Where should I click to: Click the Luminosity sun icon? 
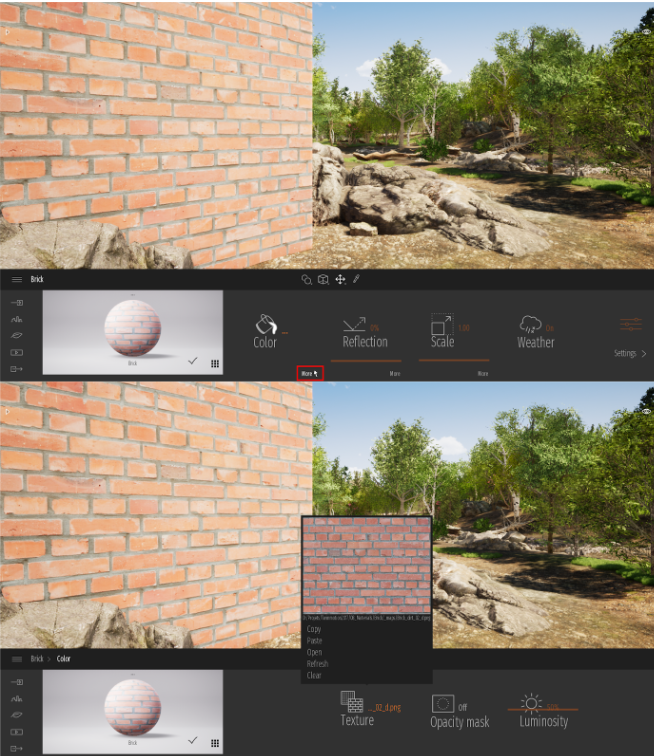pos(529,703)
